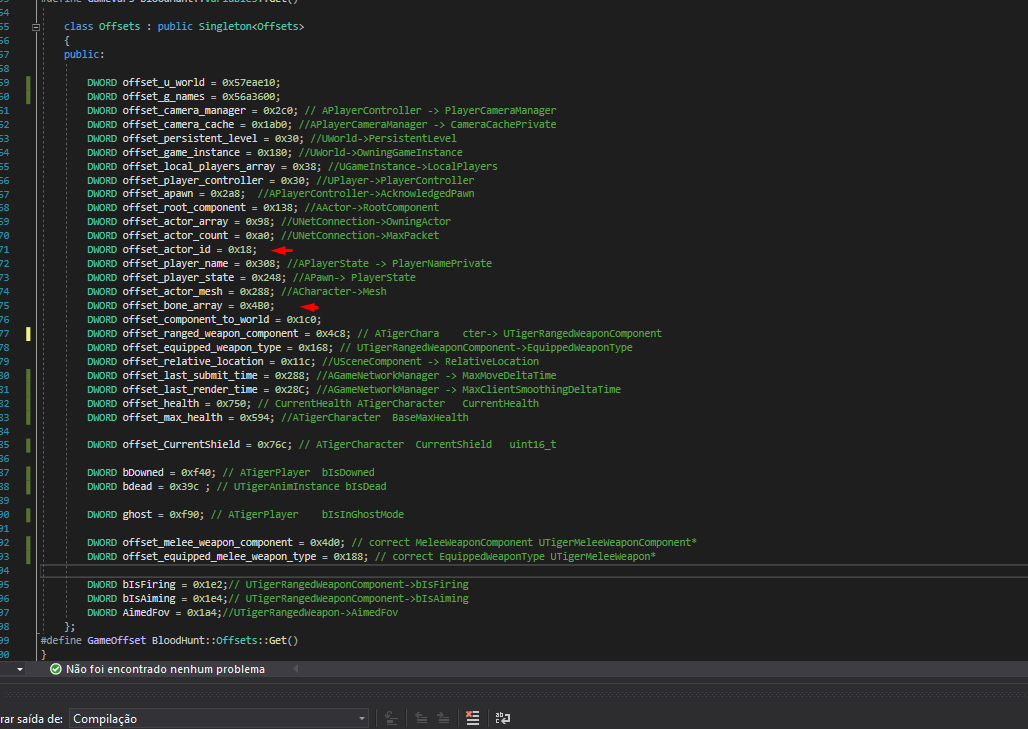1028x729 pixels.
Task: Click the offset_g_names = 0x56a3600 line
Action: click(x=184, y=96)
